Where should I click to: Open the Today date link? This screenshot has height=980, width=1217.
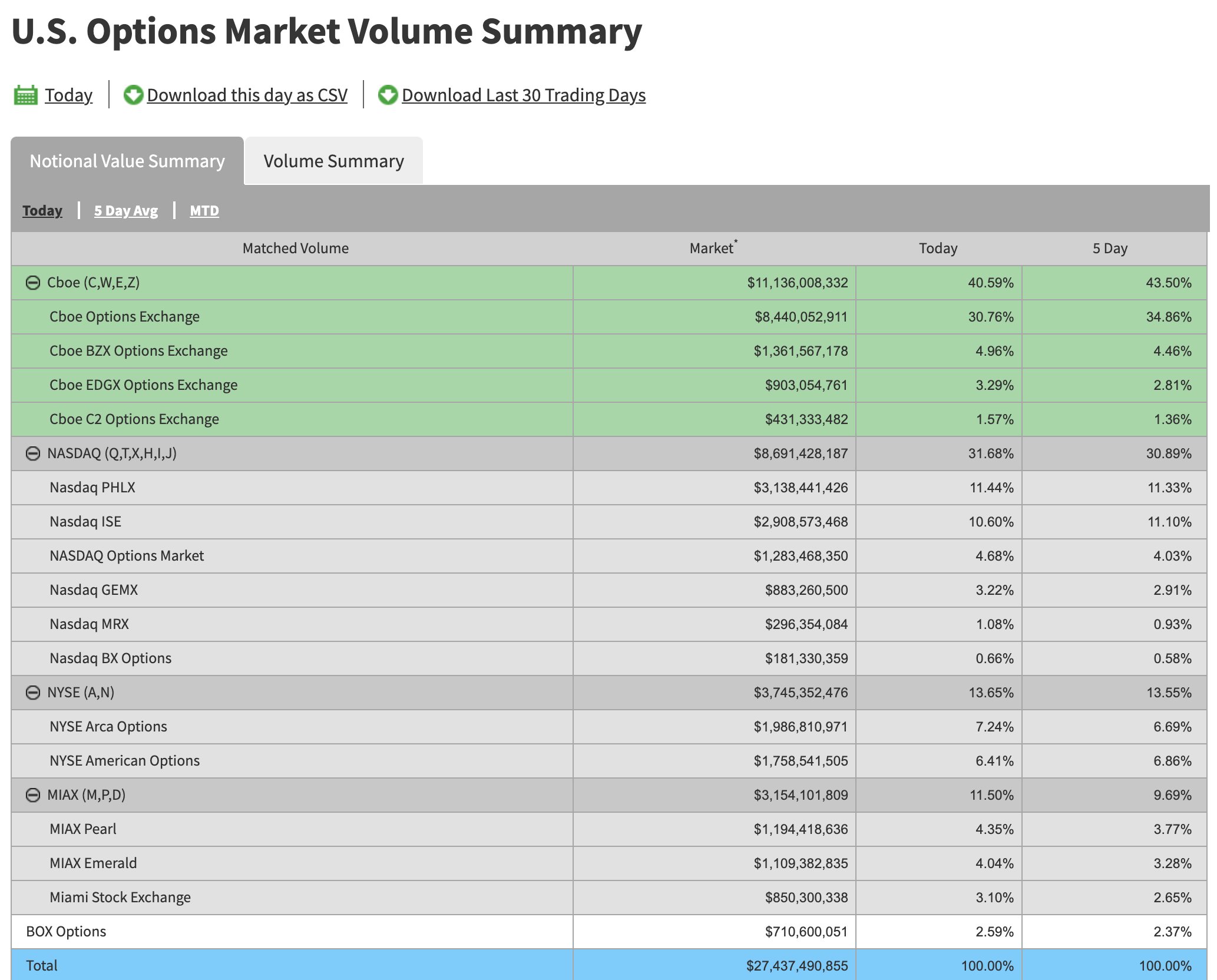pyautogui.click(x=68, y=95)
